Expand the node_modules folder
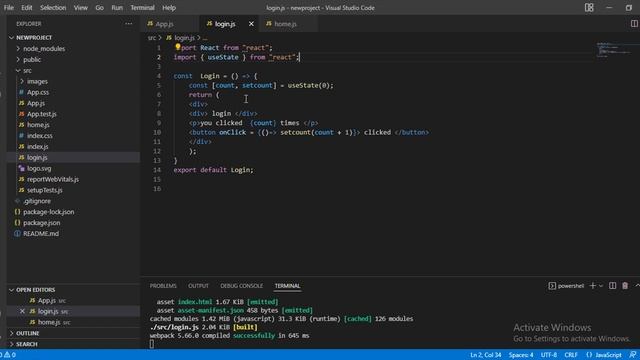Image resolution: width=640 pixels, height=360 pixels. [x=44, y=49]
